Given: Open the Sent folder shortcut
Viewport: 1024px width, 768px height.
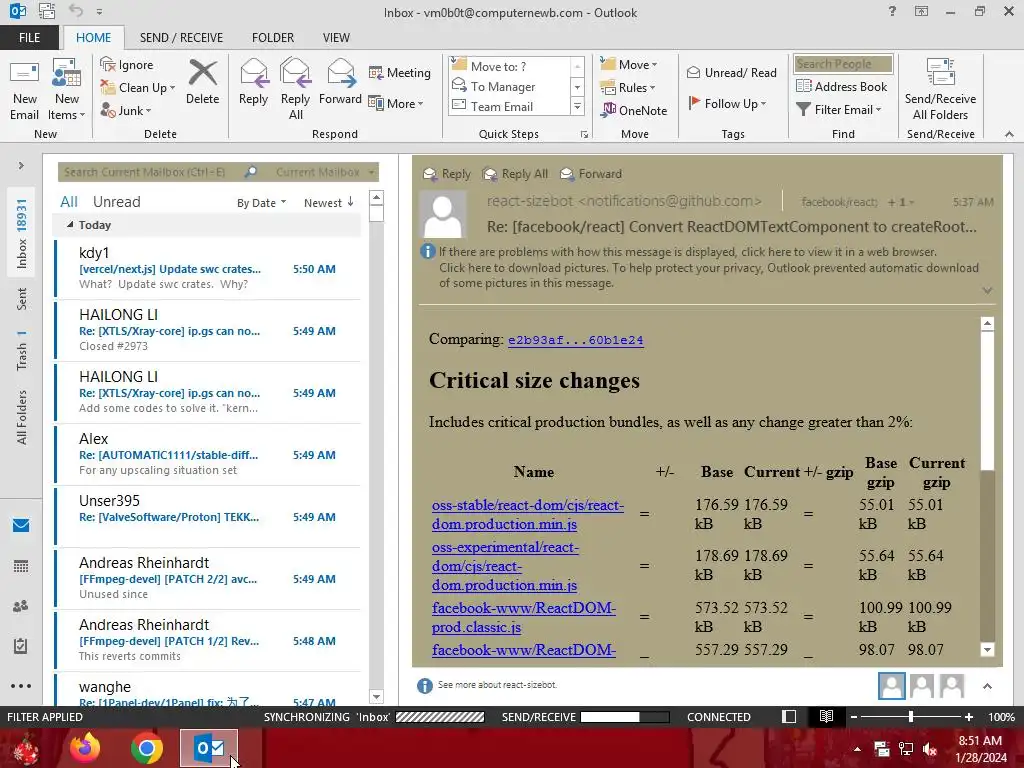Looking at the screenshot, I should tap(22, 298).
